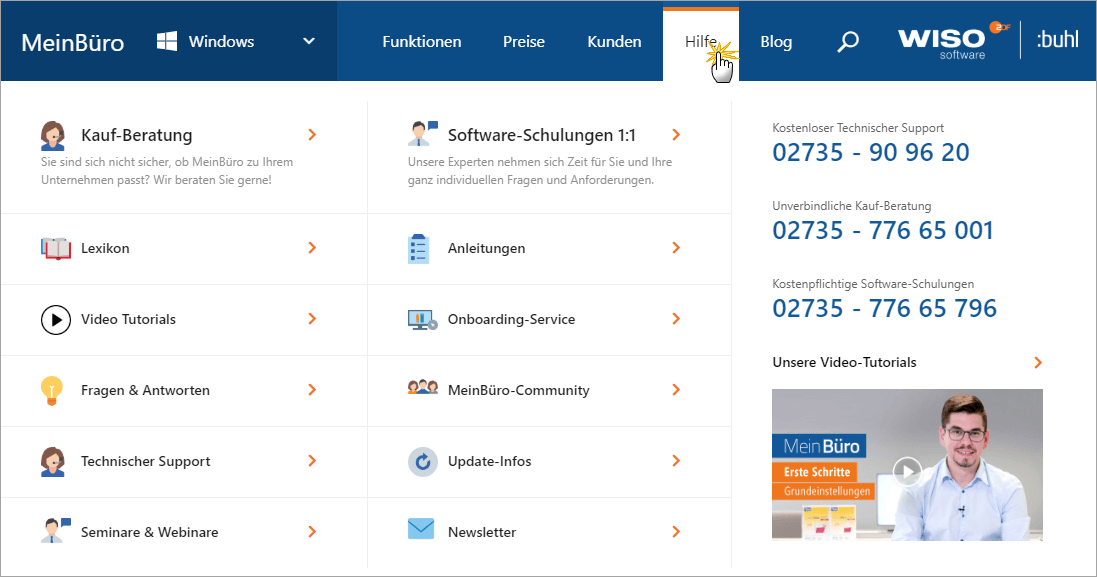Click the arrow next to Kauf-Beratung
This screenshot has width=1097, height=577.
point(312,135)
